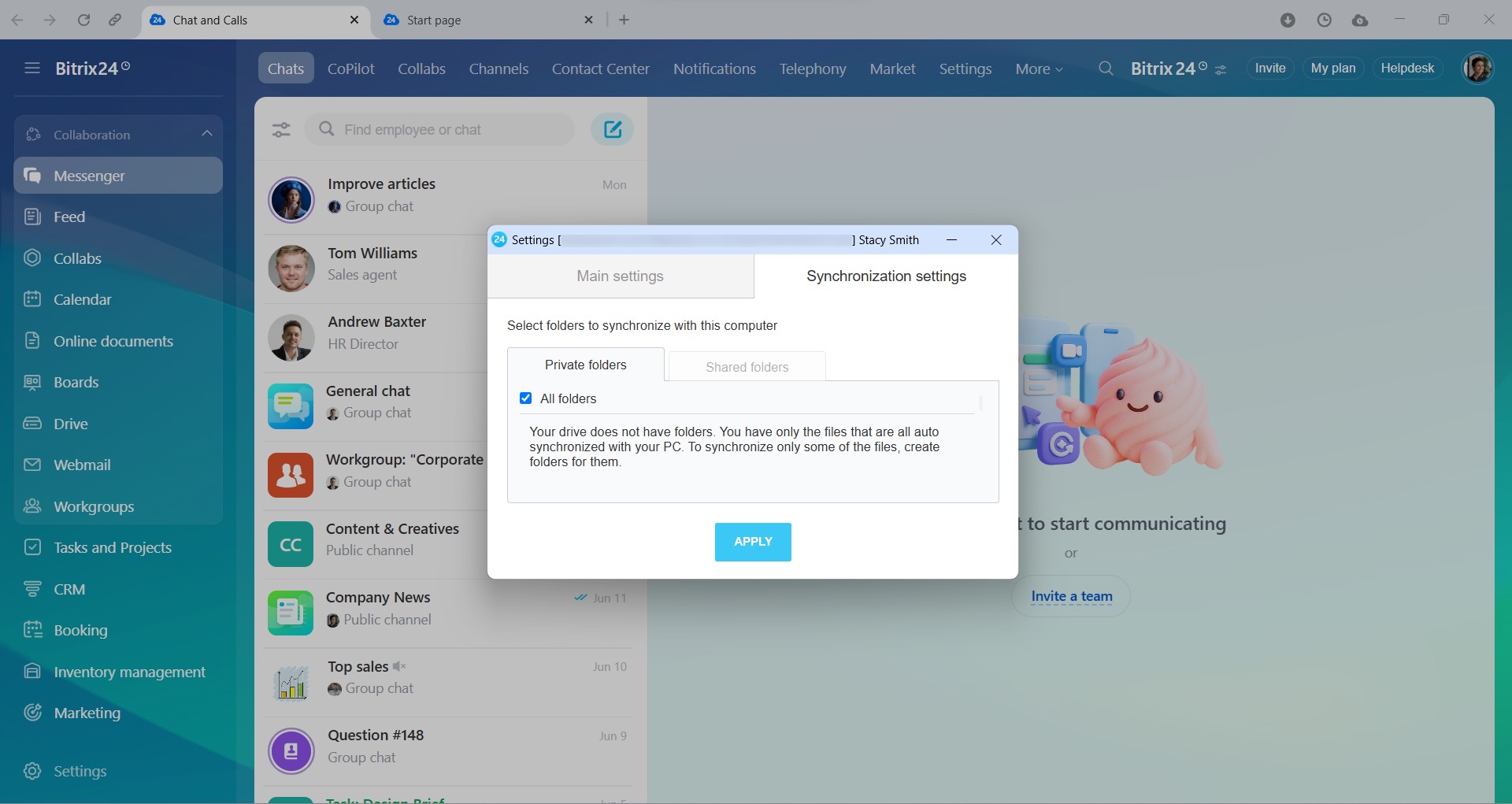Select the Private folders tab
The image size is (1512, 804).
tap(586, 365)
